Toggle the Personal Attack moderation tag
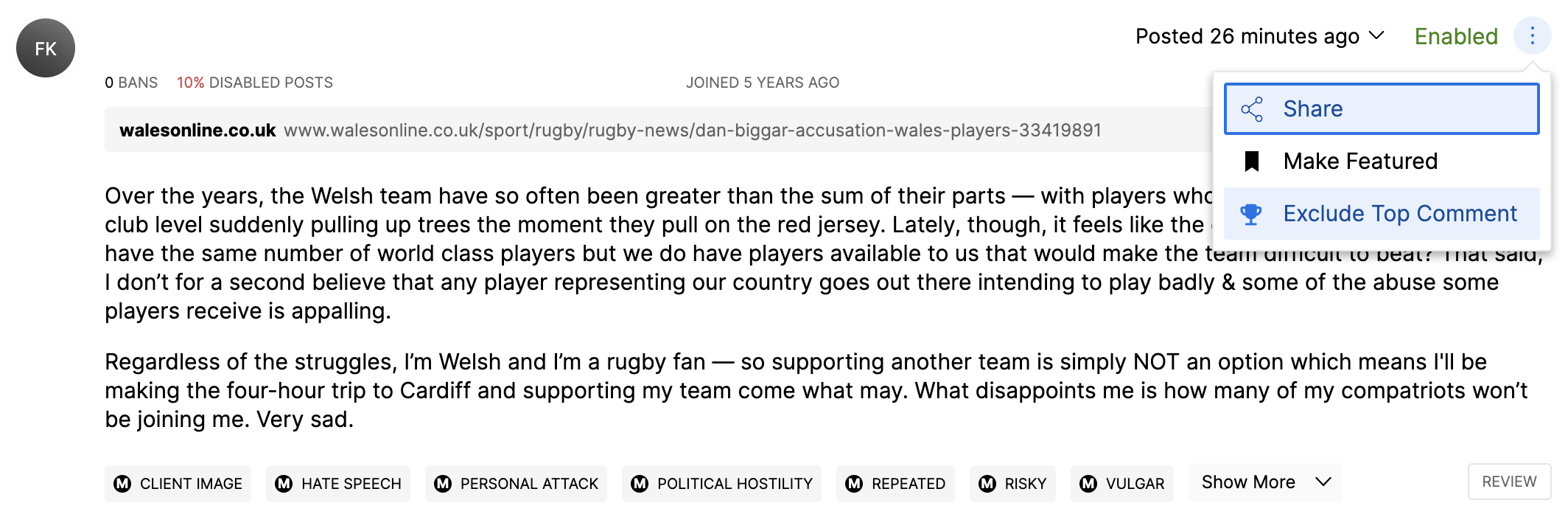1568x531 pixels. 516,484
